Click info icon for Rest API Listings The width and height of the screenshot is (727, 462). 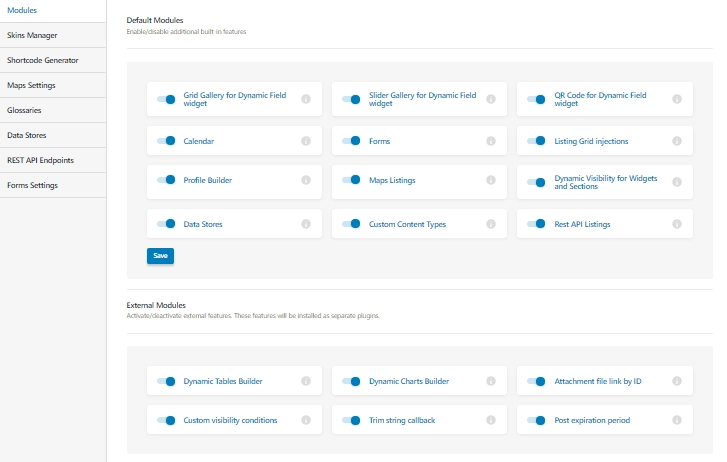pyautogui.click(x=677, y=224)
